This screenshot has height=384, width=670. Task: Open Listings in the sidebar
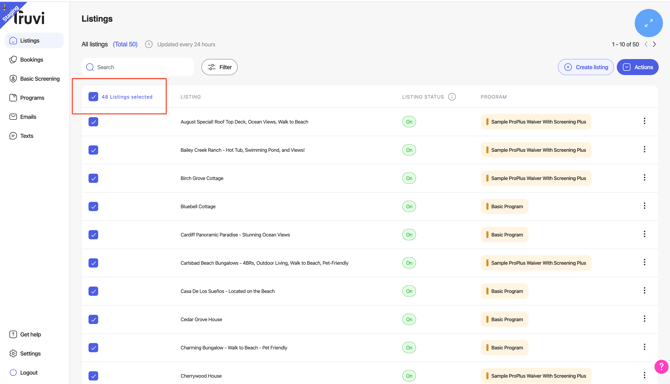point(34,41)
